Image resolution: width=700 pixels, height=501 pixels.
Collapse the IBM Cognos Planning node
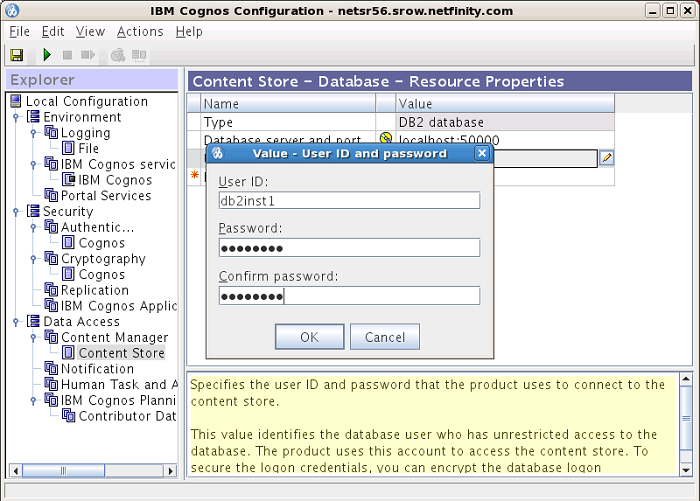[33, 401]
